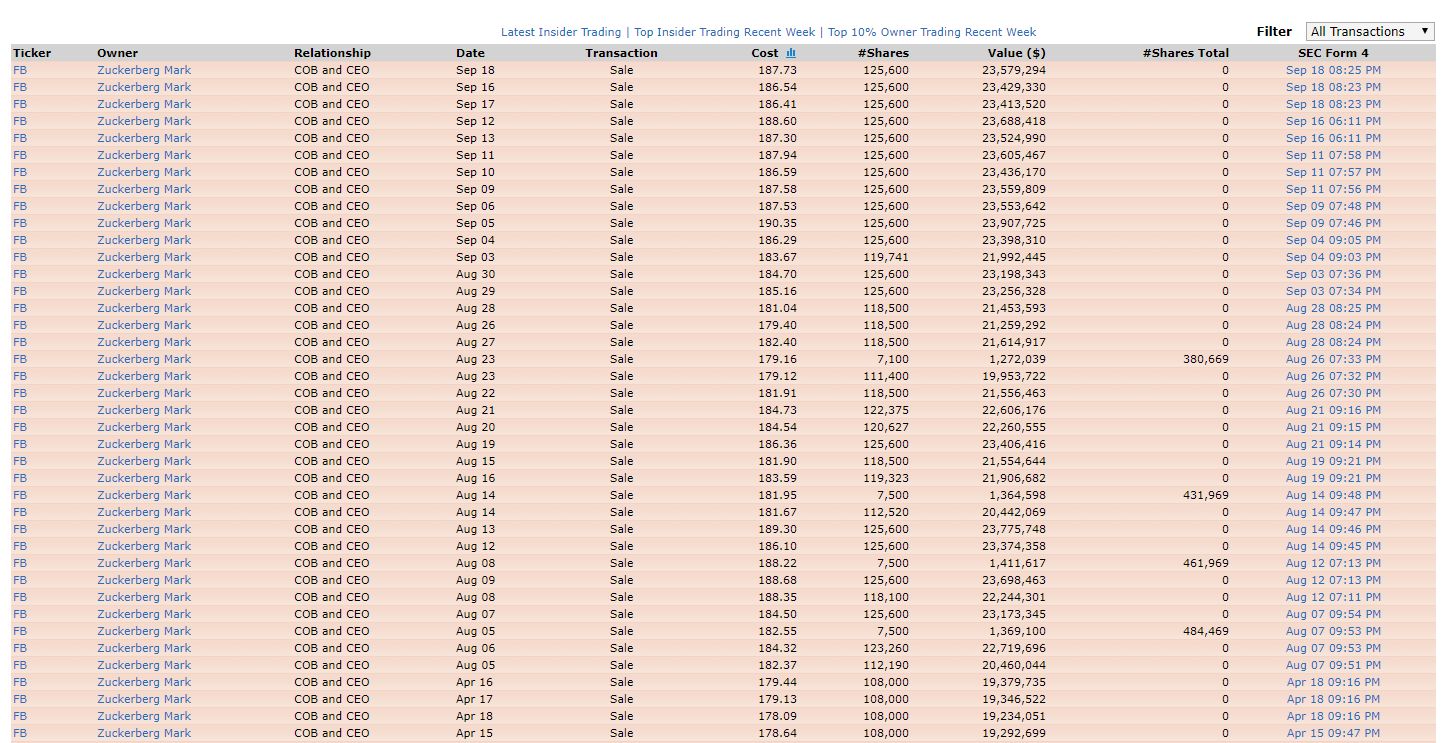Open Zuckerberg Mark link in Sep 05 row
The width and height of the screenshot is (1445, 743).
(x=144, y=223)
